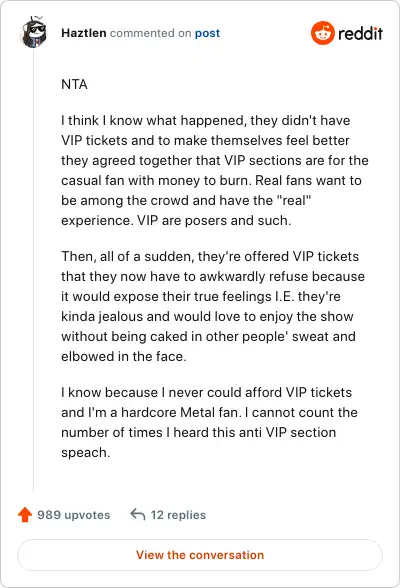This screenshot has height=588, width=400.
Task: Click the orange upvote arrow
Action: pos(25,514)
